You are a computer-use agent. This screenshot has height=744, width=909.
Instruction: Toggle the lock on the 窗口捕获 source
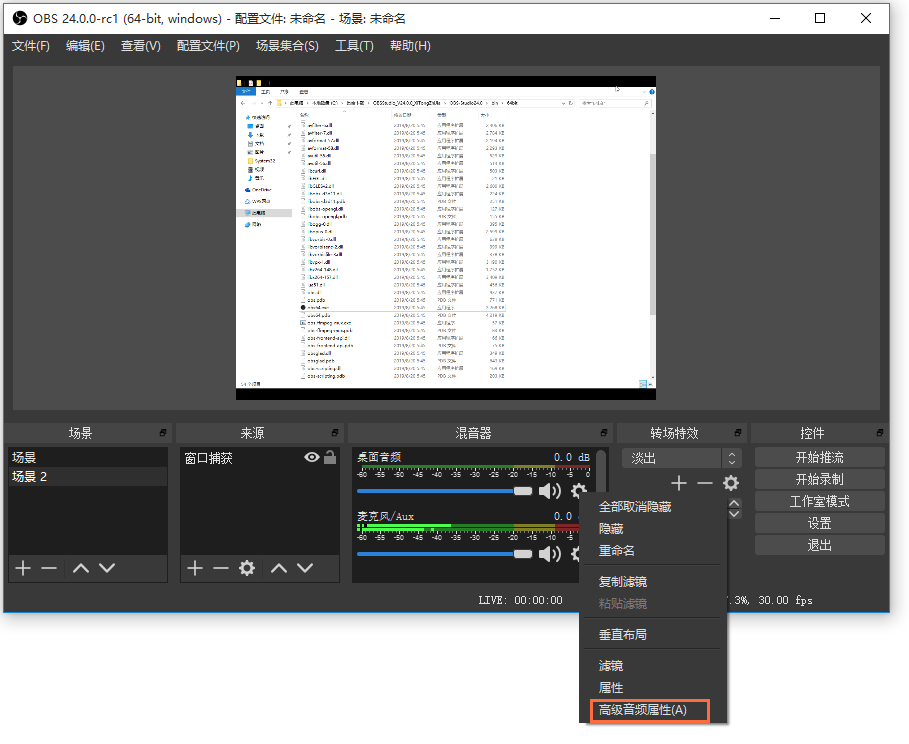click(330, 457)
